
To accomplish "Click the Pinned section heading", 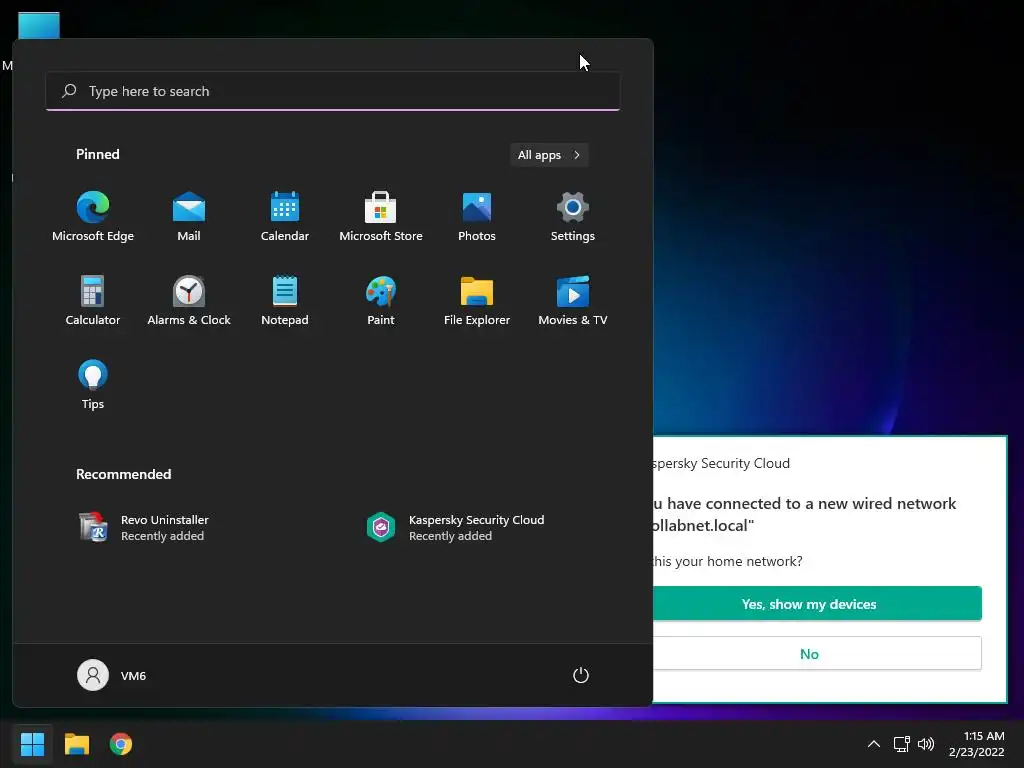I will (x=98, y=154).
